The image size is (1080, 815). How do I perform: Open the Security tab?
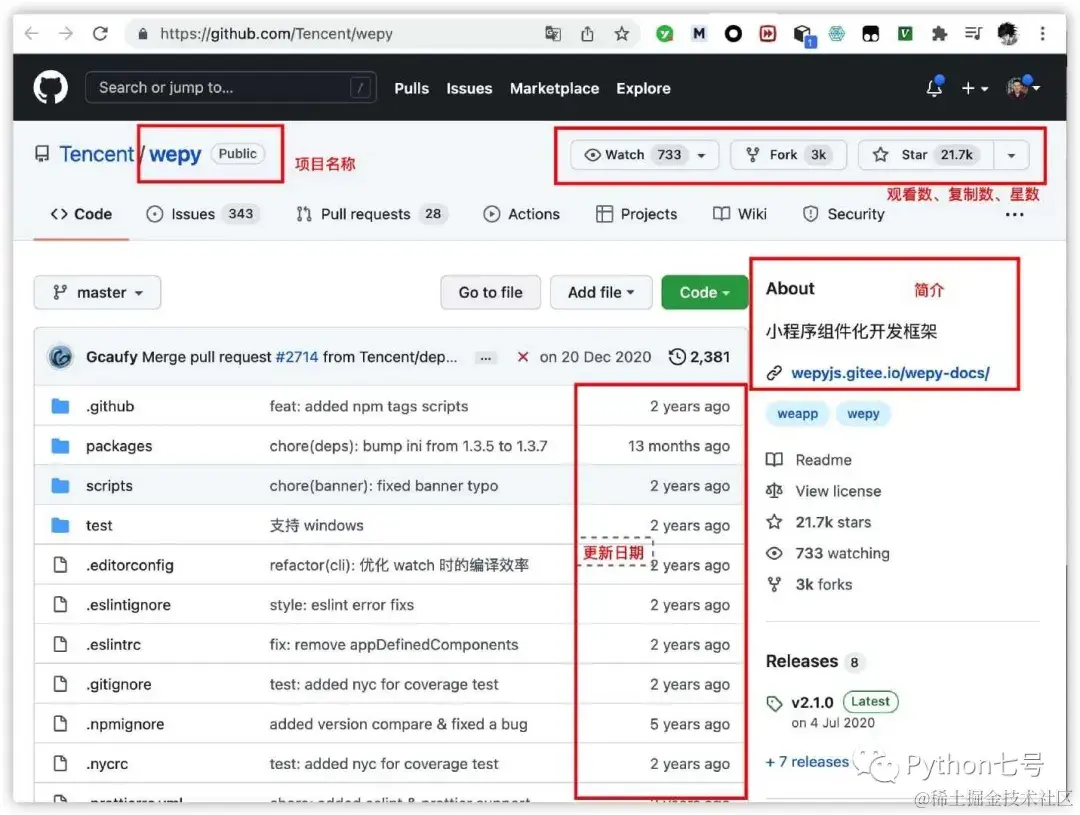pos(843,214)
